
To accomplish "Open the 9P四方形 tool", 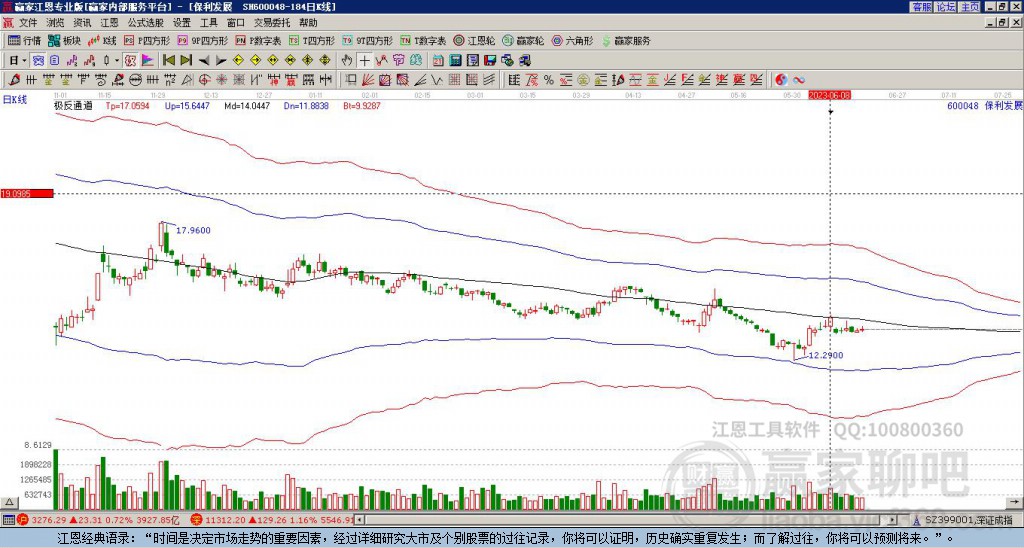I will click(x=203, y=40).
